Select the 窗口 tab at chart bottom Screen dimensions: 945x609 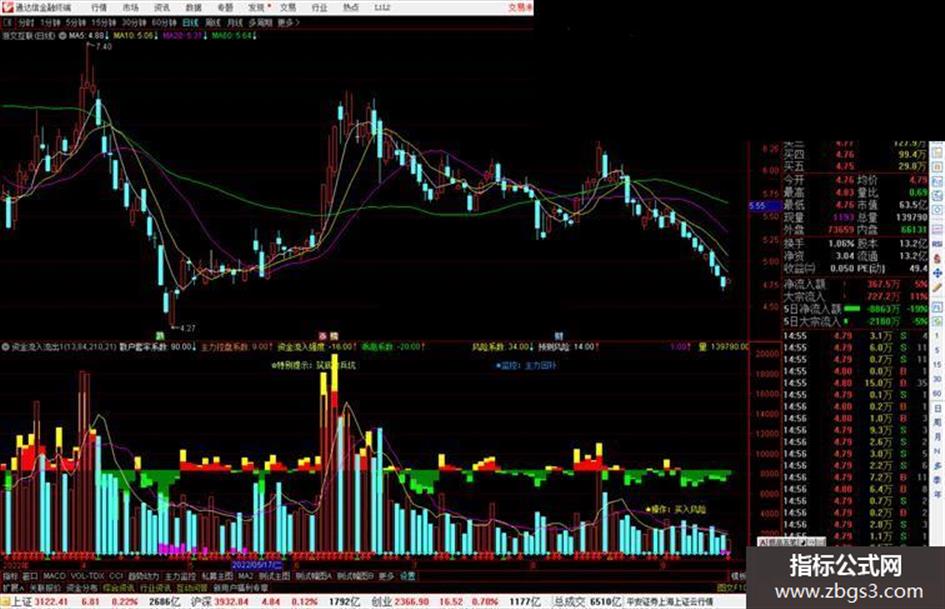30,576
